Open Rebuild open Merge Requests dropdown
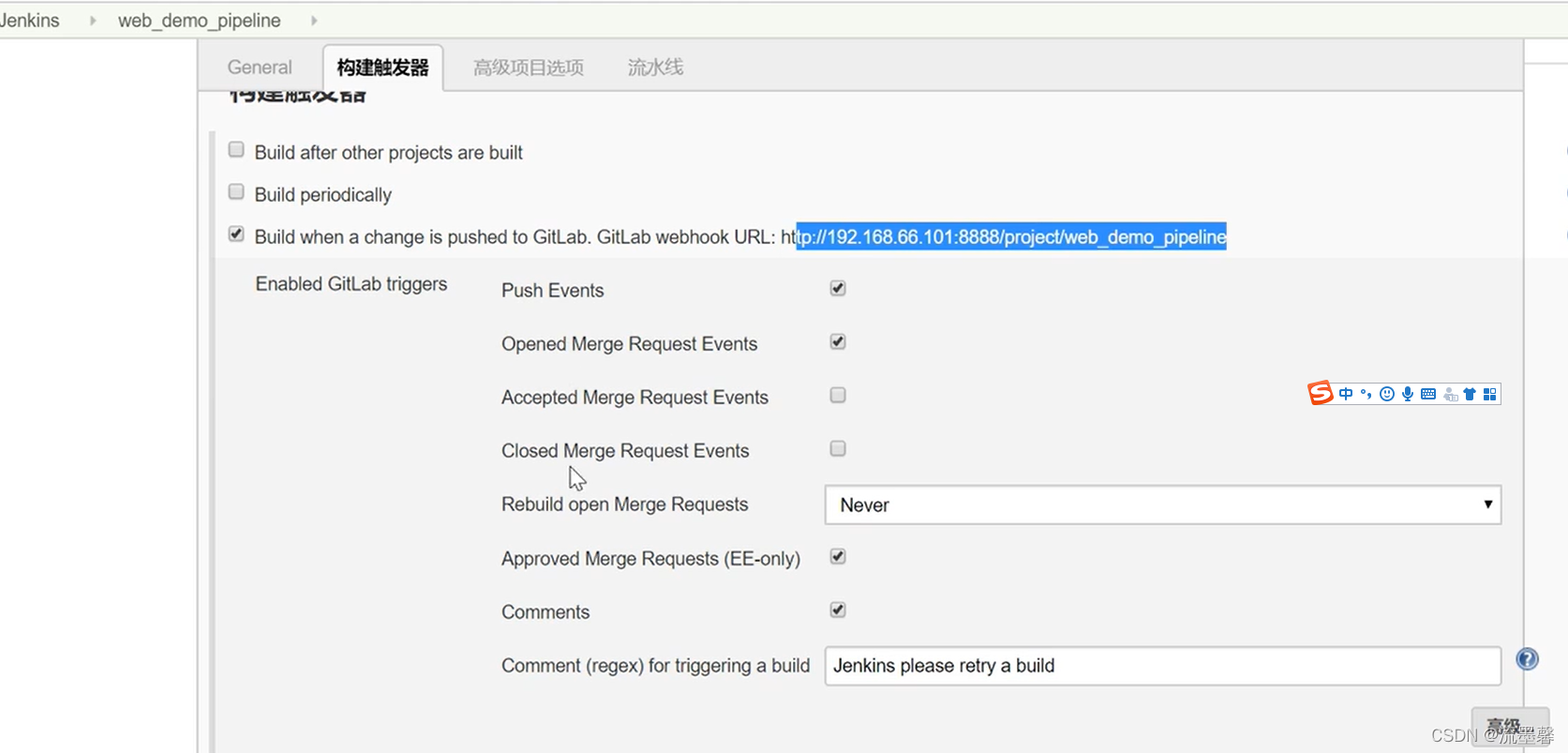 tap(1163, 505)
